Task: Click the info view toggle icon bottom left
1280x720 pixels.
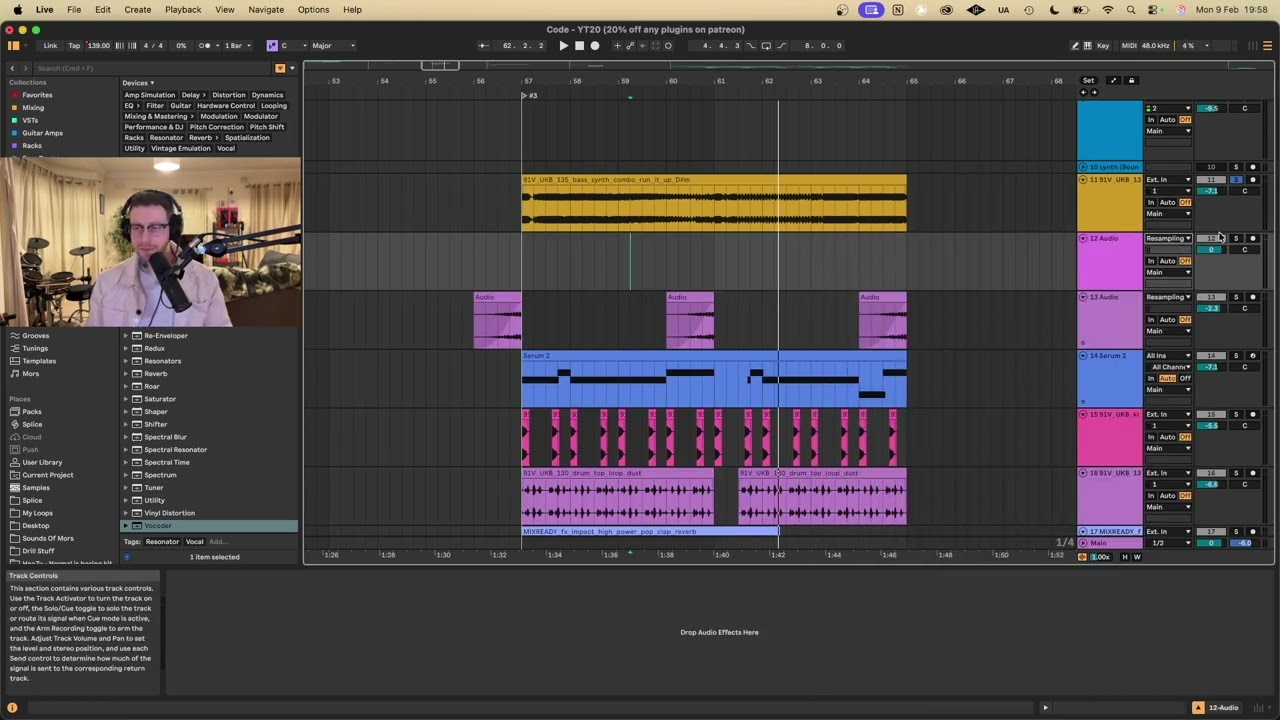Action: click(12, 708)
